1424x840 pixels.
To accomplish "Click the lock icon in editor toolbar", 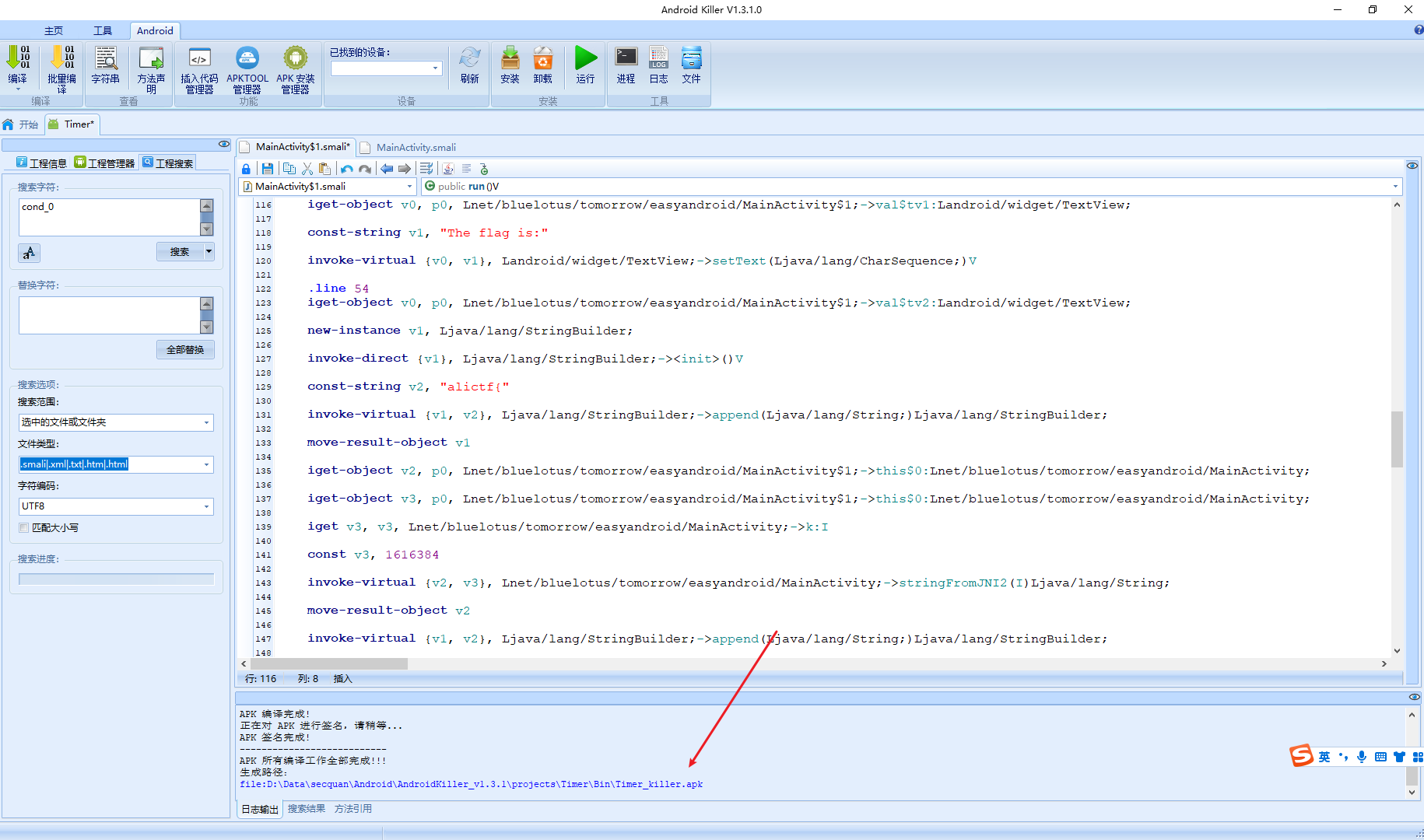I will [x=246, y=169].
